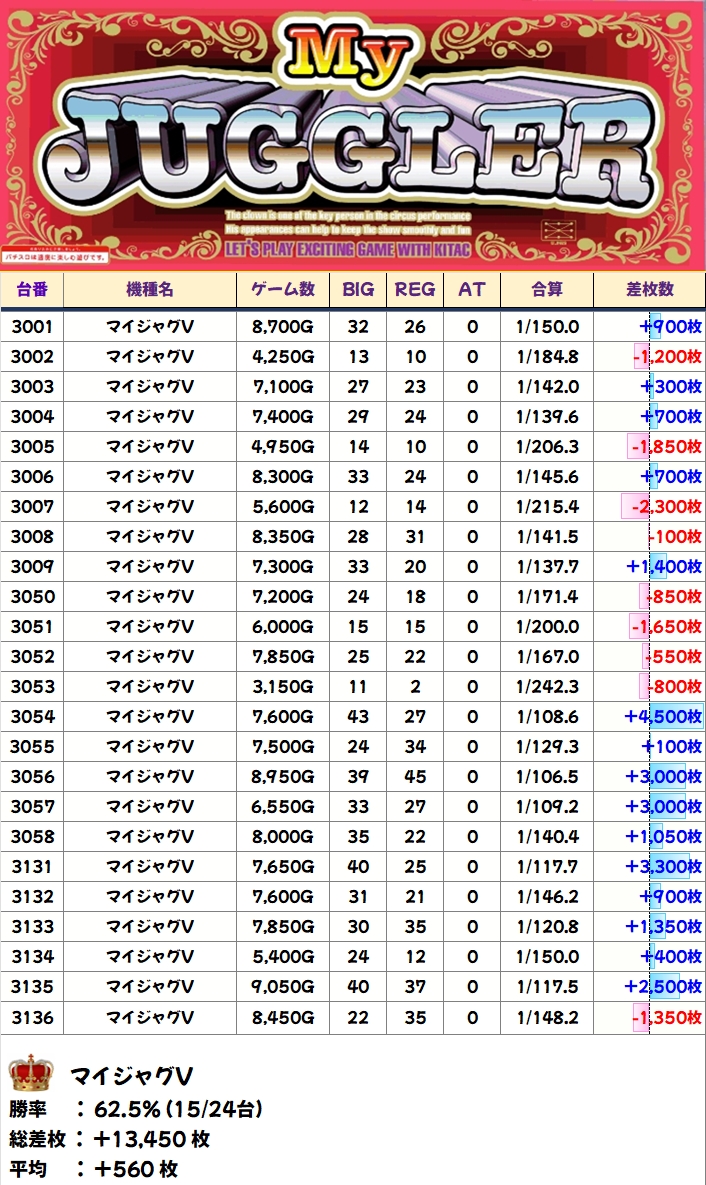Screen dimensions: 706x1185
Task: Click machine number 3009
Action: pyautogui.click(x=33, y=567)
